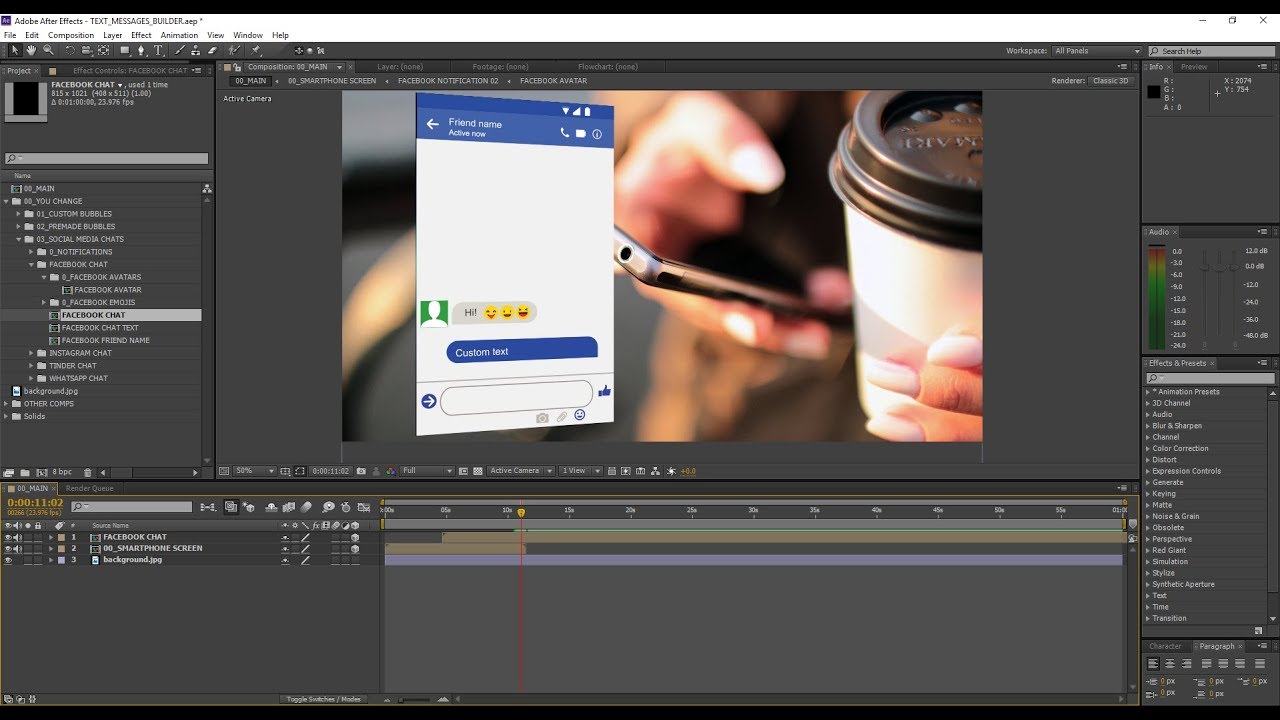
Task: Hide the background.jpg layer eye
Action: pos(8,560)
